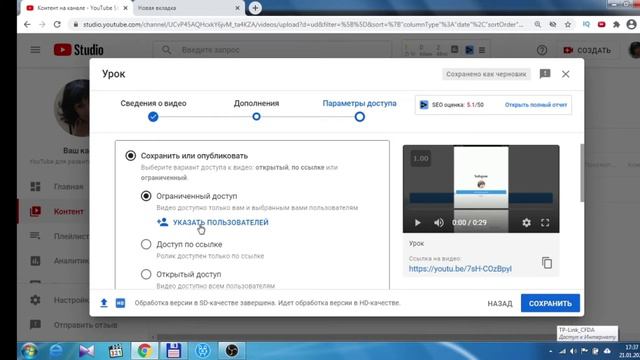The width and height of the screenshot is (640, 360).
Task: Click the upload status arrow icon
Action: [104, 303]
